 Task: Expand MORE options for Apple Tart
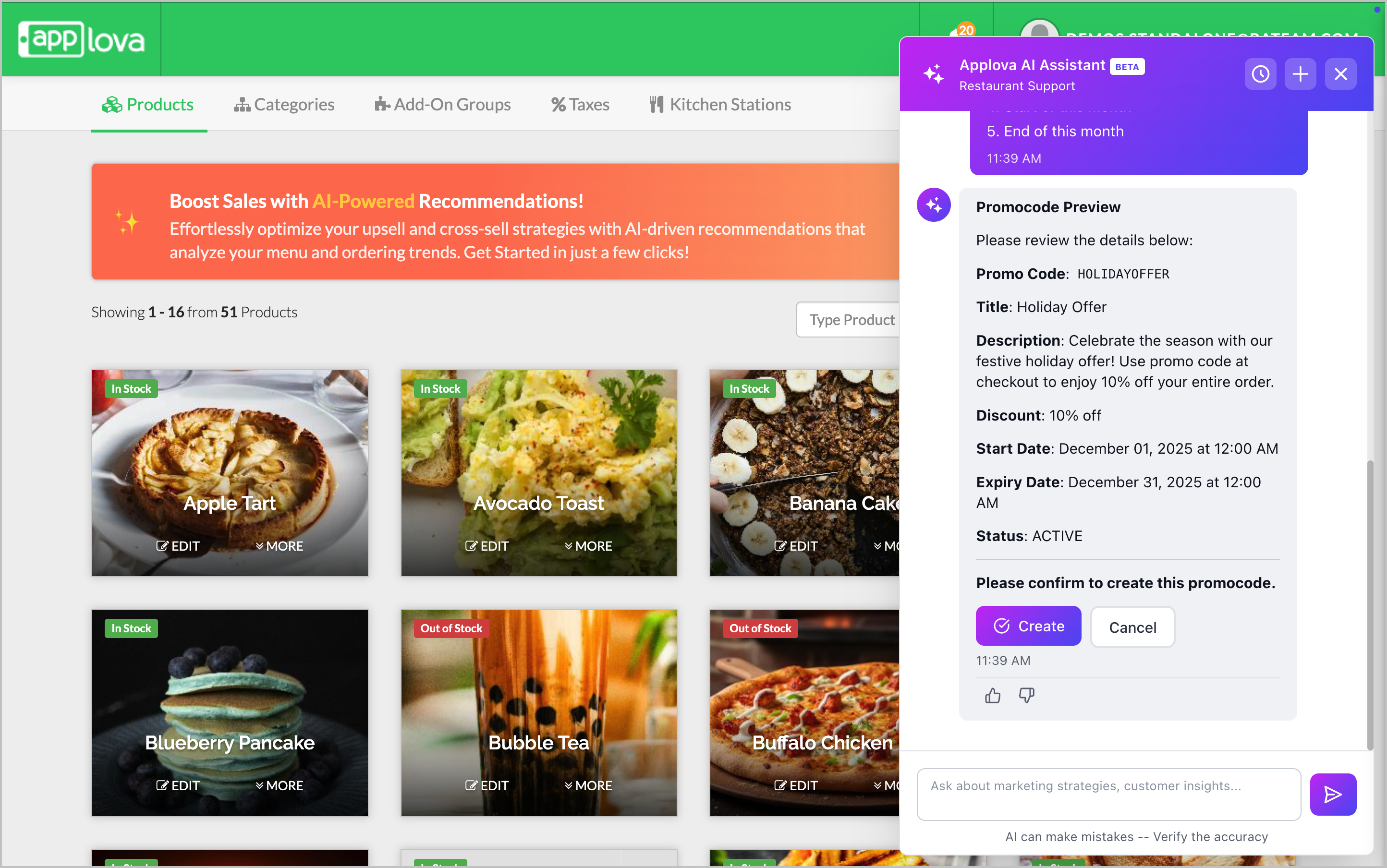(279, 546)
